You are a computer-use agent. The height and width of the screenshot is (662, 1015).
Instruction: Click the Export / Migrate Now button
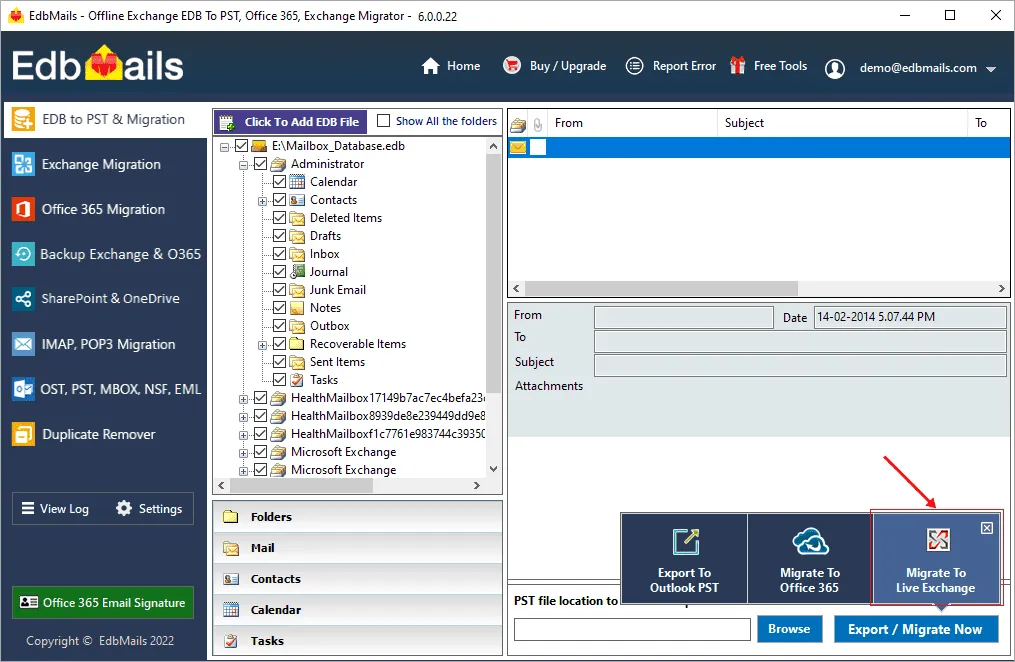916,629
